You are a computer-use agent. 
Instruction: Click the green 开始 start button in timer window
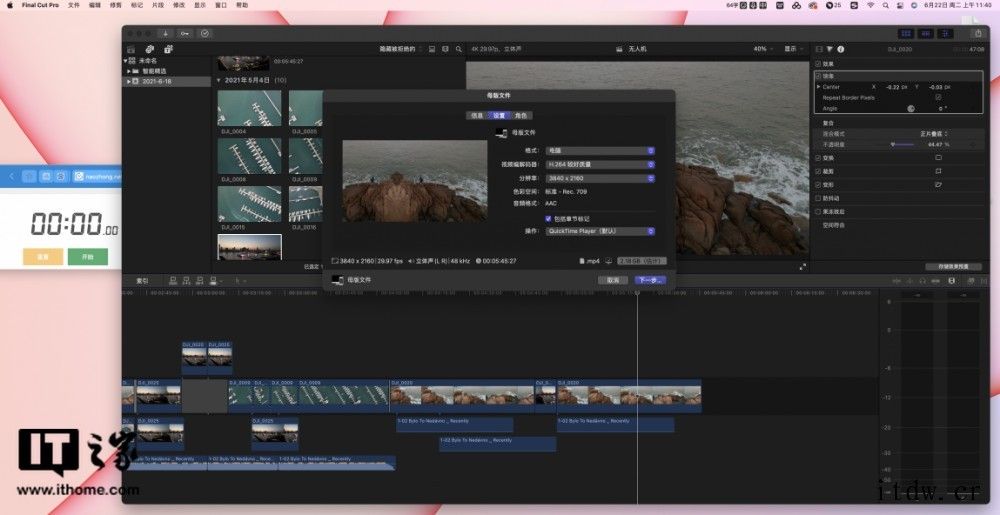point(87,257)
